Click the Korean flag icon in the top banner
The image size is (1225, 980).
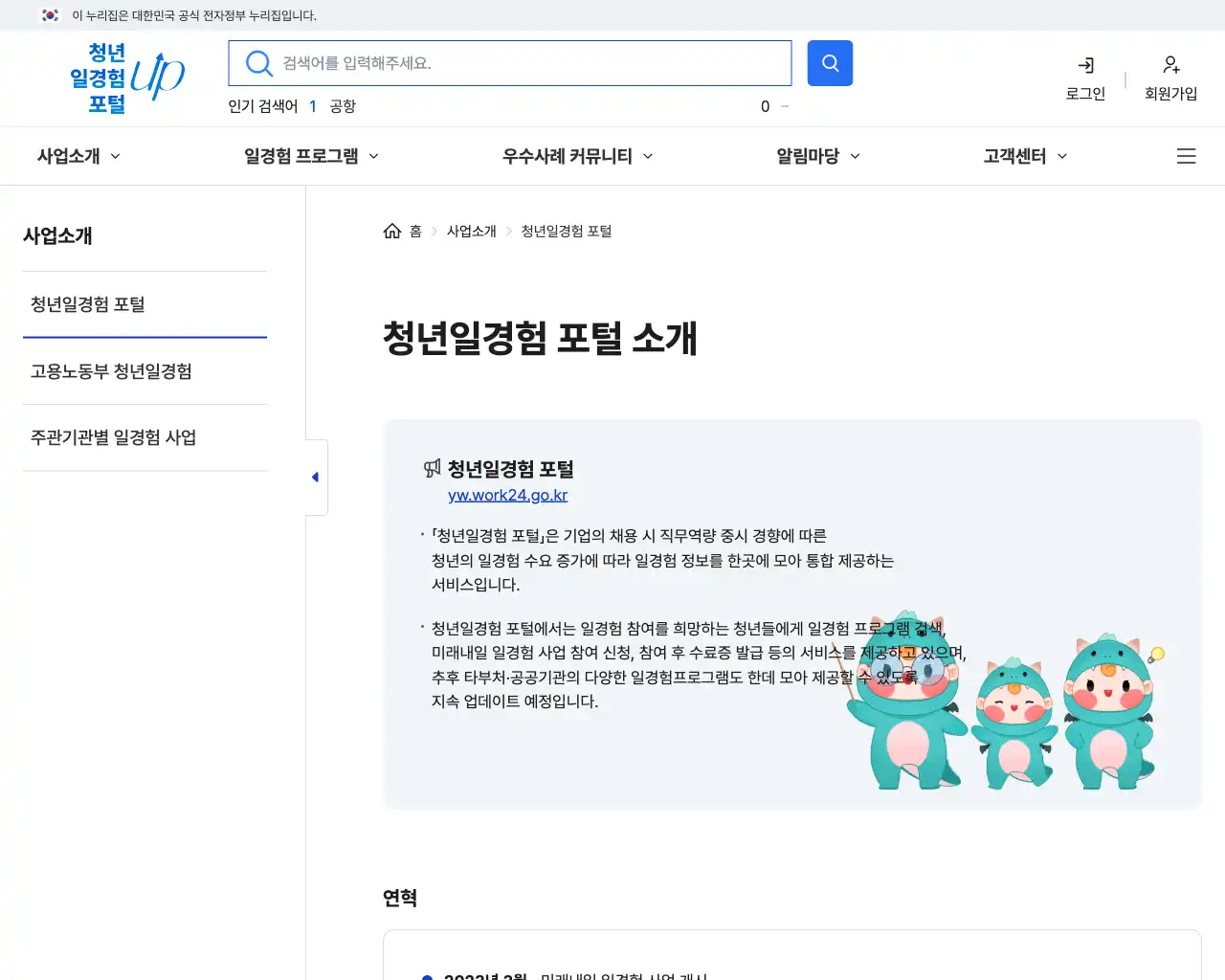(49, 15)
